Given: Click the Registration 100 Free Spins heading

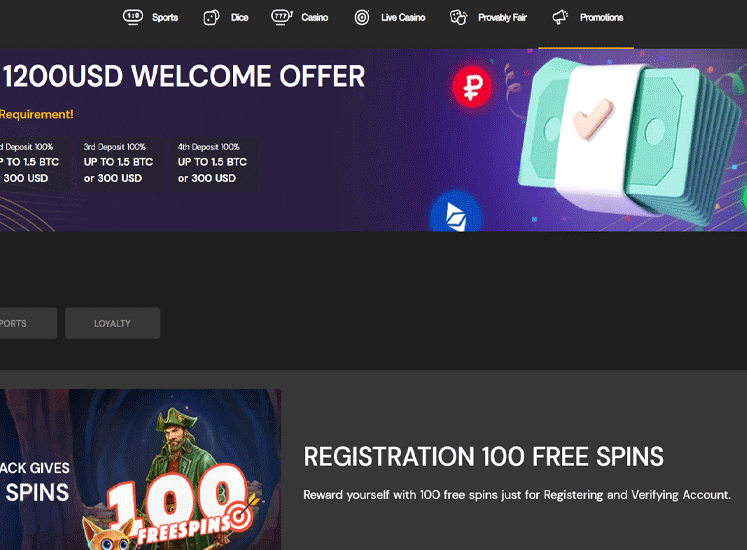Looking at the screenshot, I should [483, 457].
